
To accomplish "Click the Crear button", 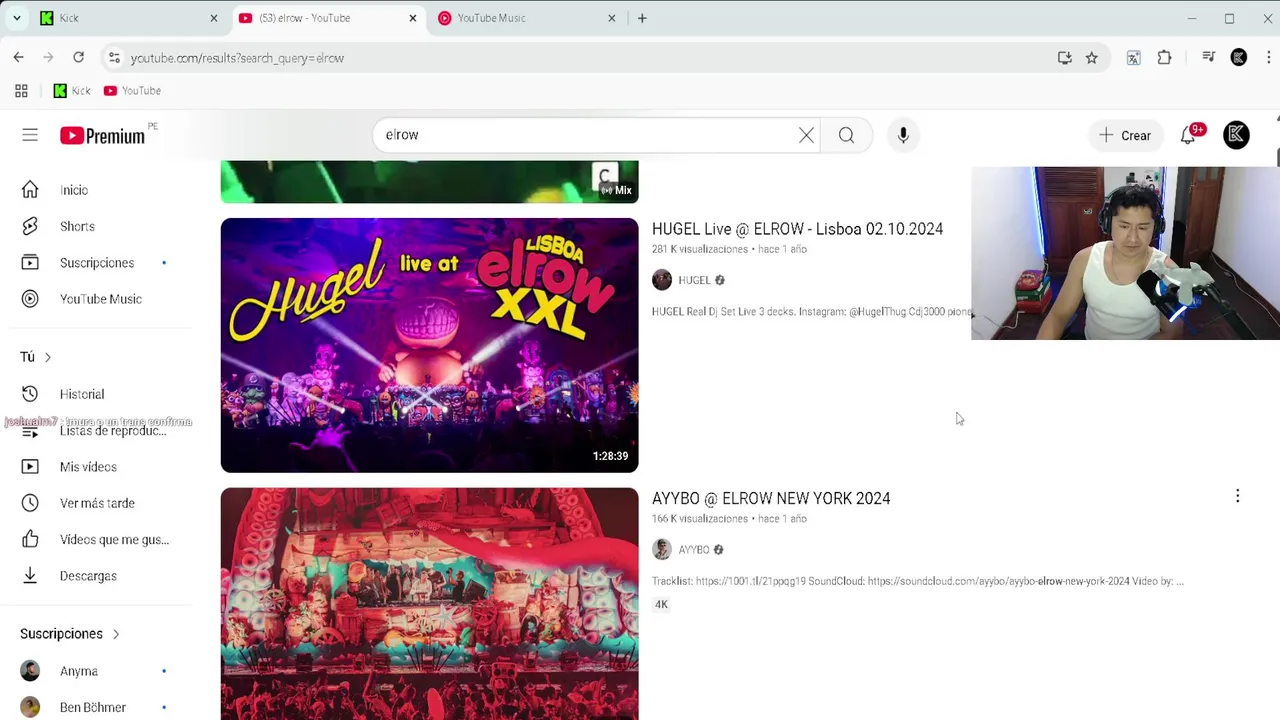I will pyautogui.click(x=1125, y=135).
